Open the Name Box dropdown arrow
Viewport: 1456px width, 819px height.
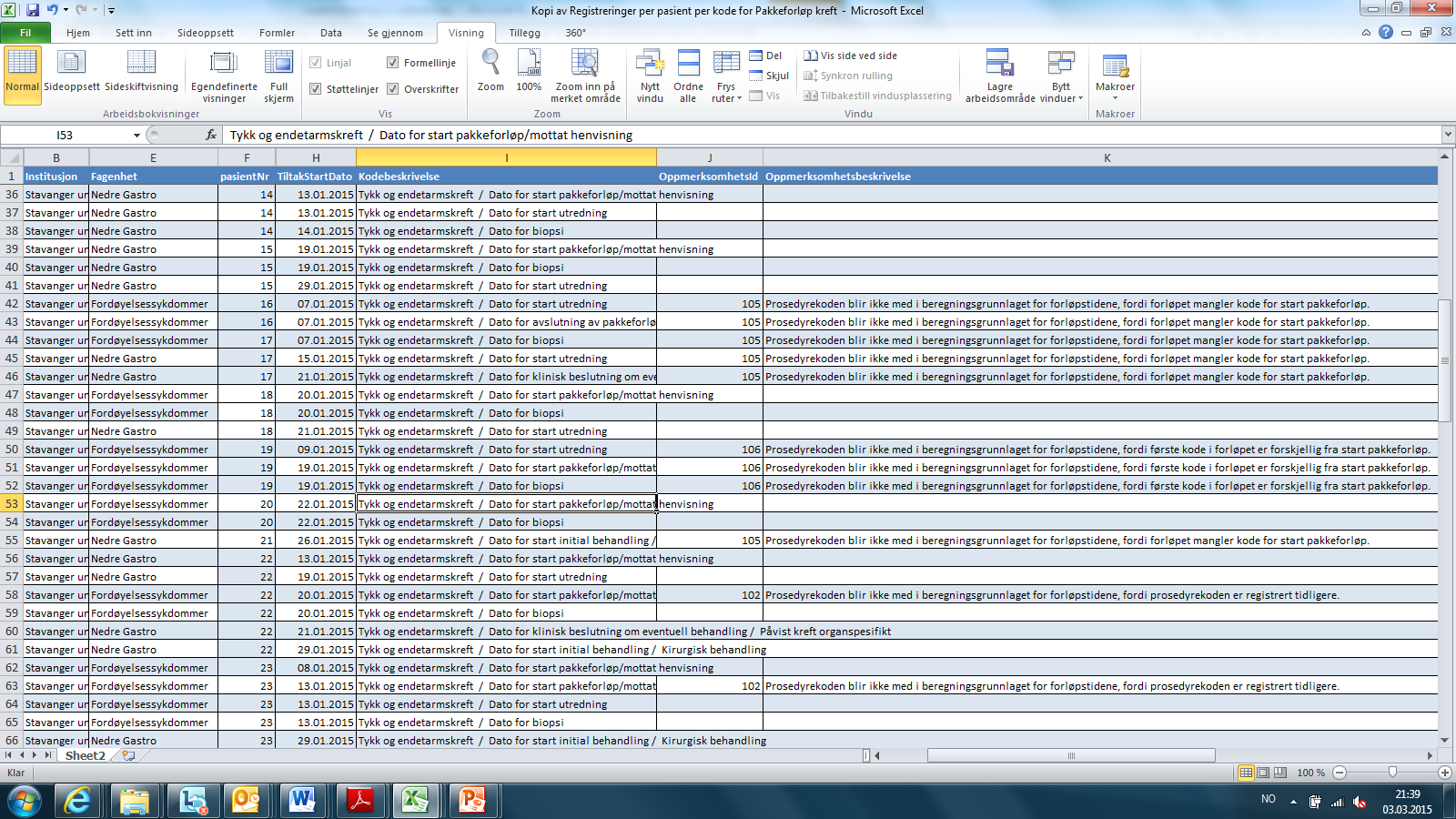coord(136,135)
